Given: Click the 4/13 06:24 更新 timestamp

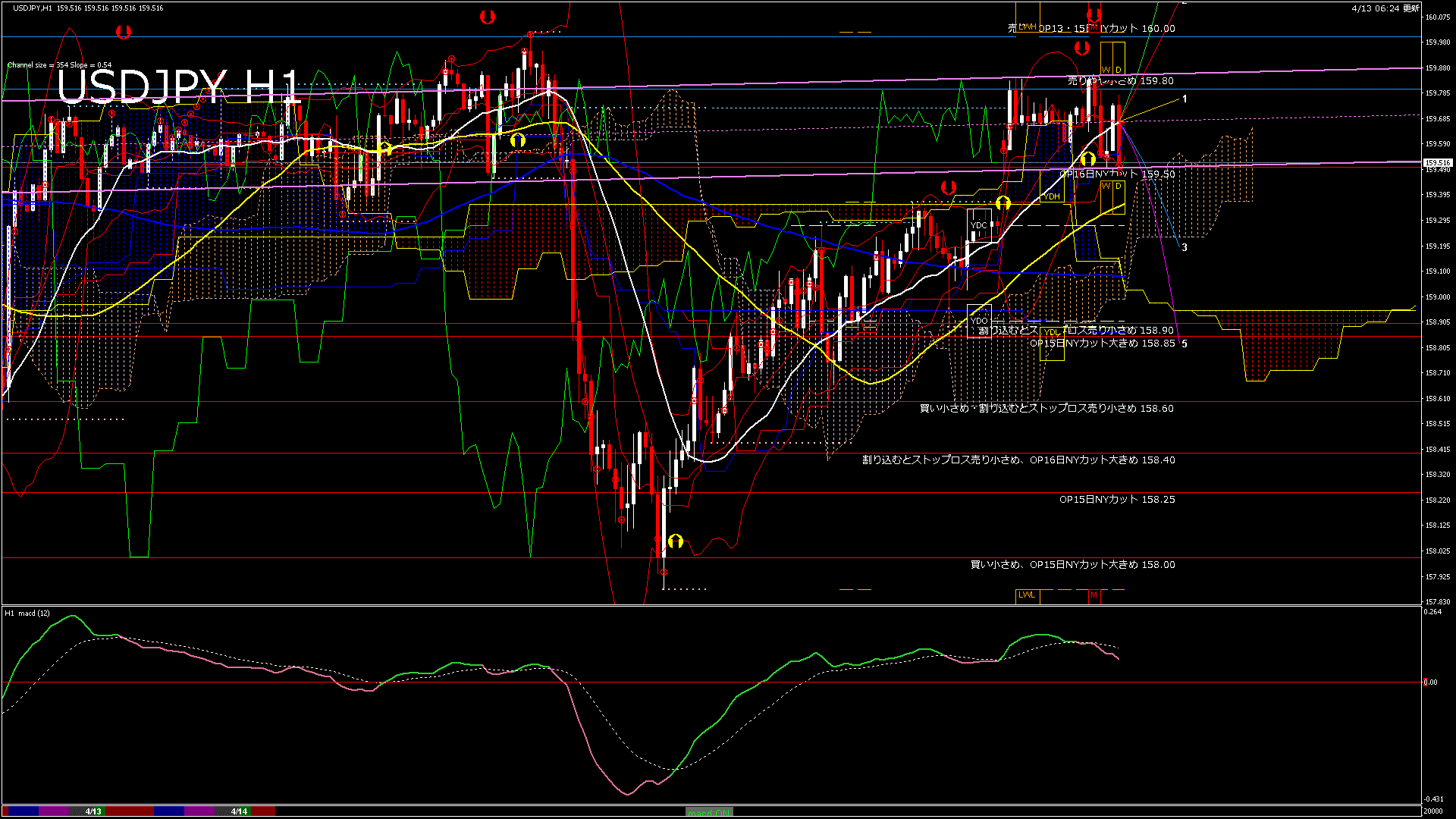Looking at the screenshot, I should [1385, 8].
